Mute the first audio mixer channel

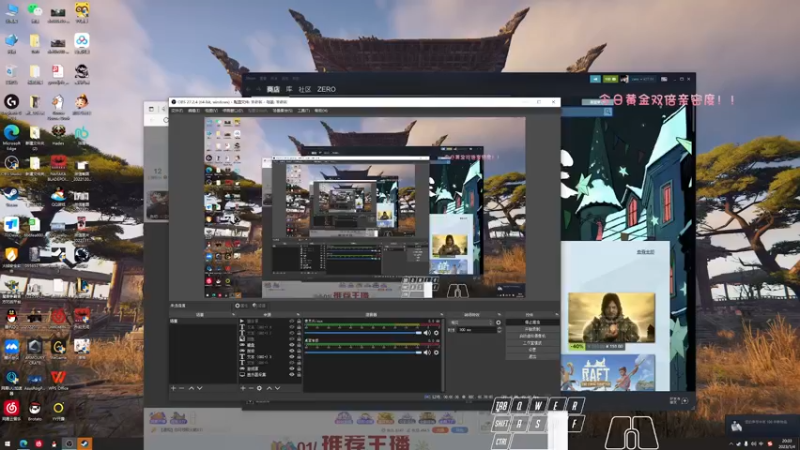click(x=427, y=333)
